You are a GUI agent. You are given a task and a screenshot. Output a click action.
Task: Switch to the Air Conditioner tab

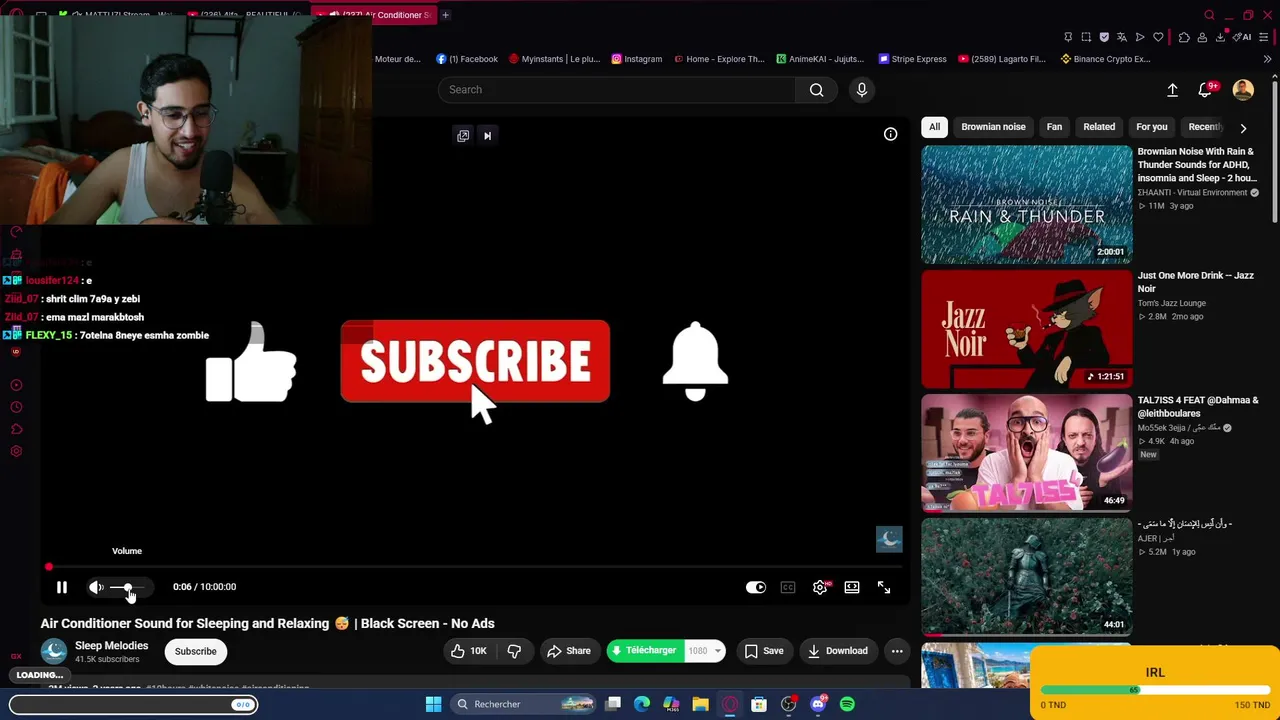point(374,15)
